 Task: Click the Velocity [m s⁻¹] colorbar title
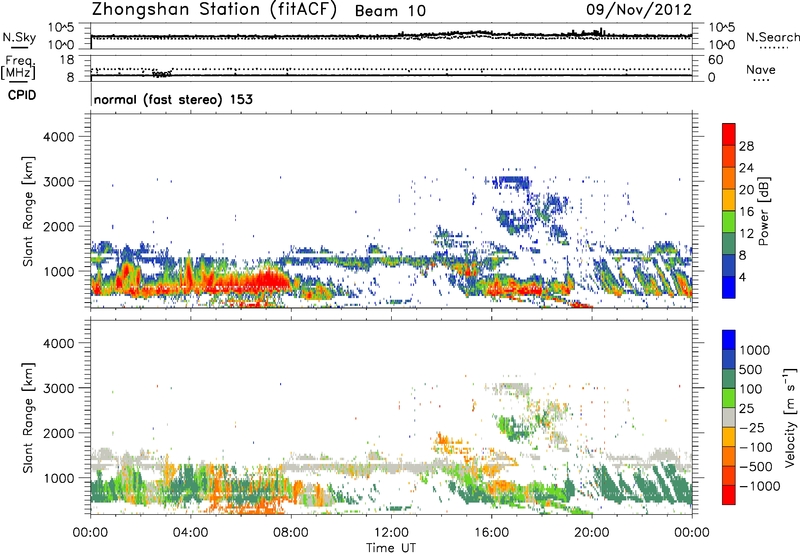coord(790,417)
